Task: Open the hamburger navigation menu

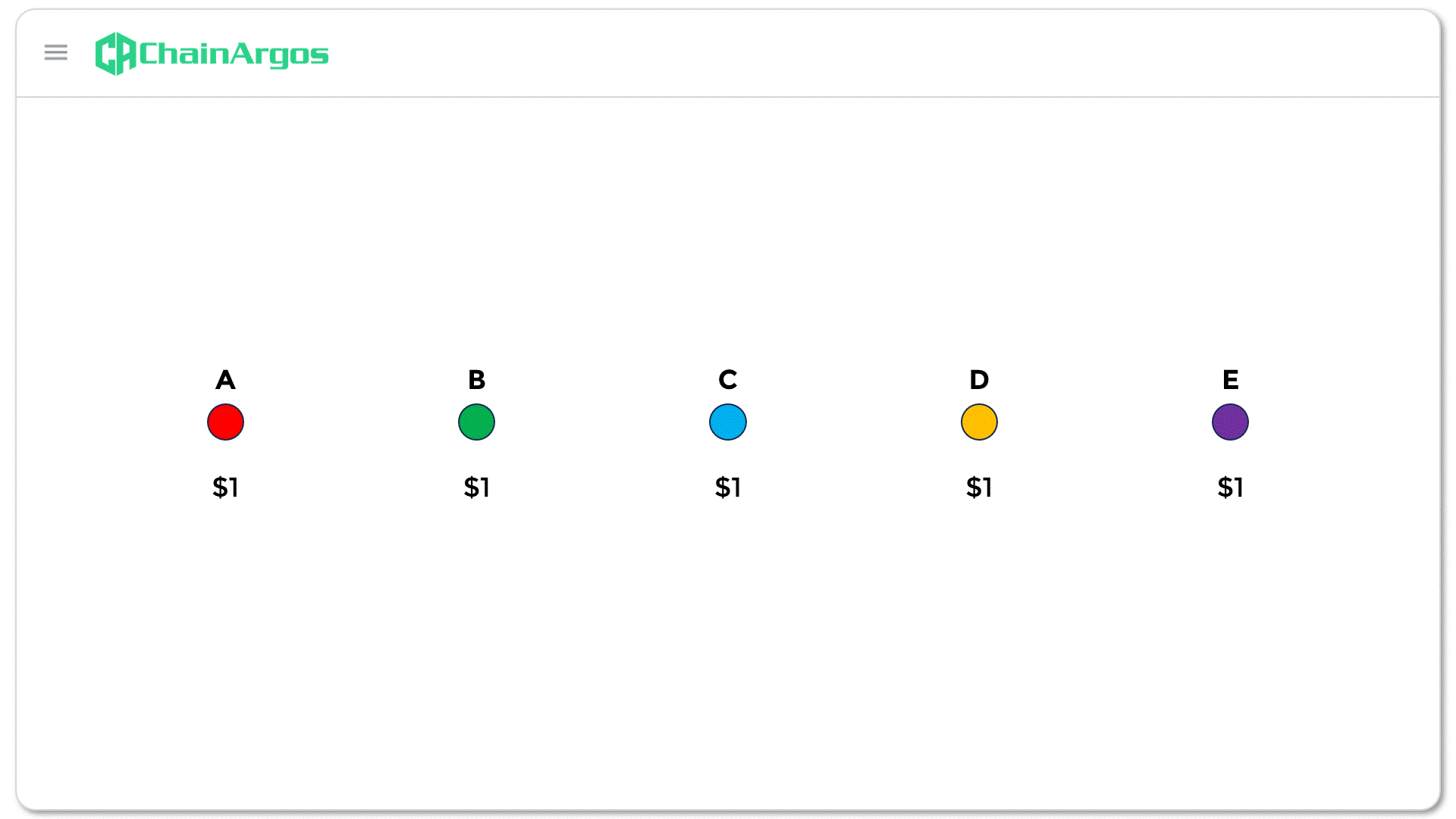Action: [x=56, y=52]
